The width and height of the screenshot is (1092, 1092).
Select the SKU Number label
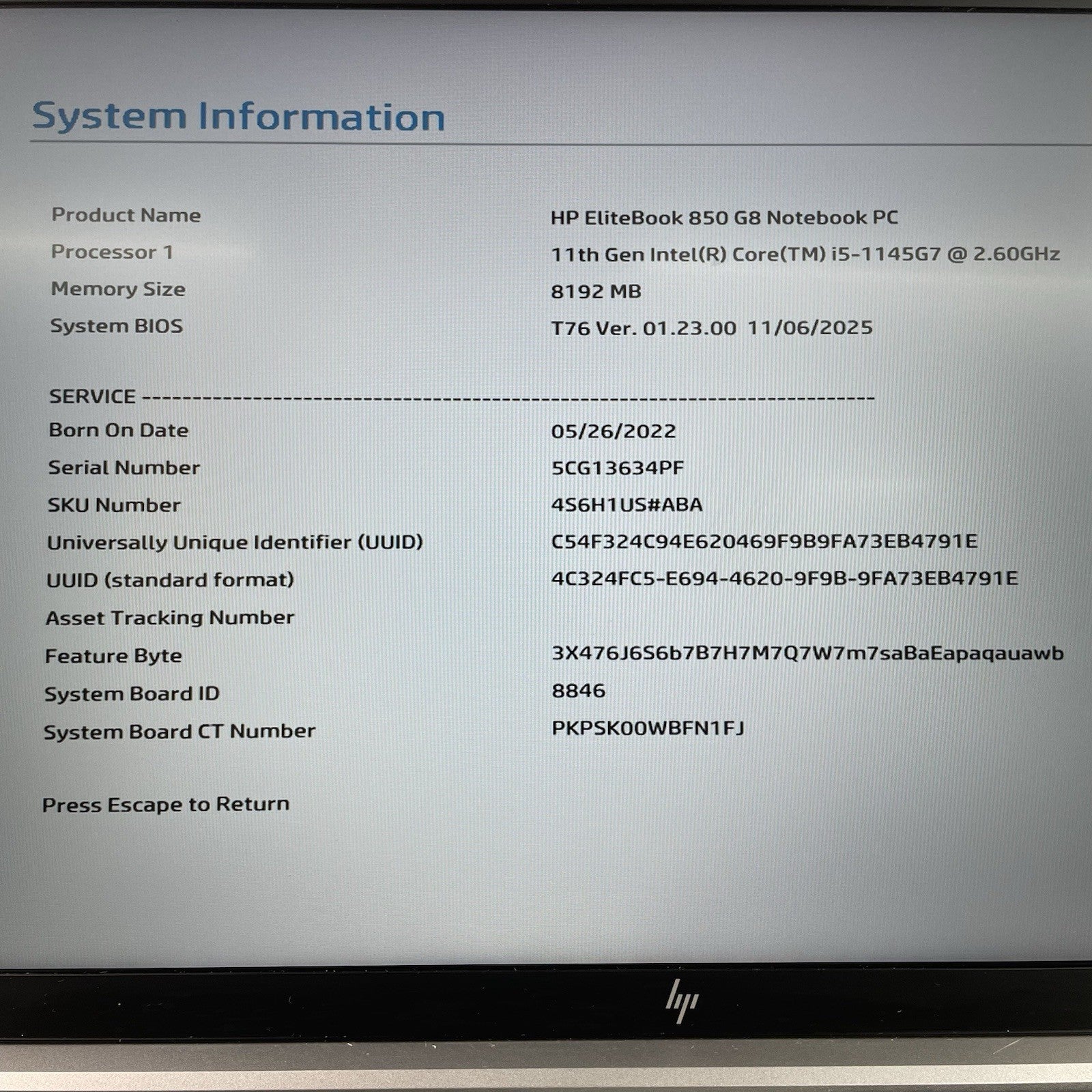114,505
